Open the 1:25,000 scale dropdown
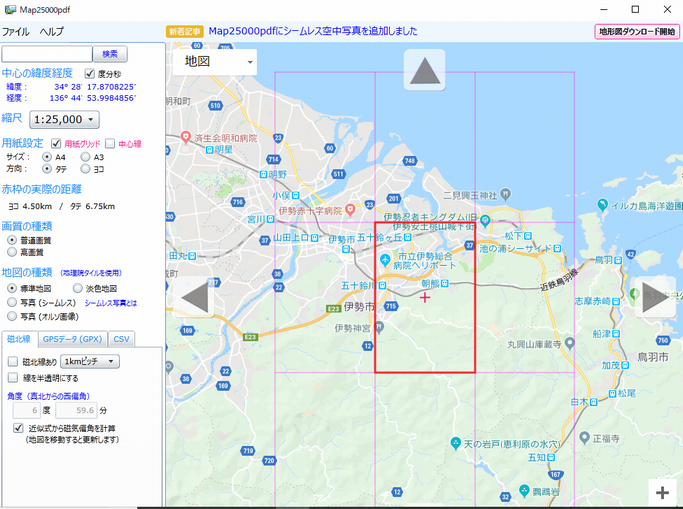 (64, 119)
